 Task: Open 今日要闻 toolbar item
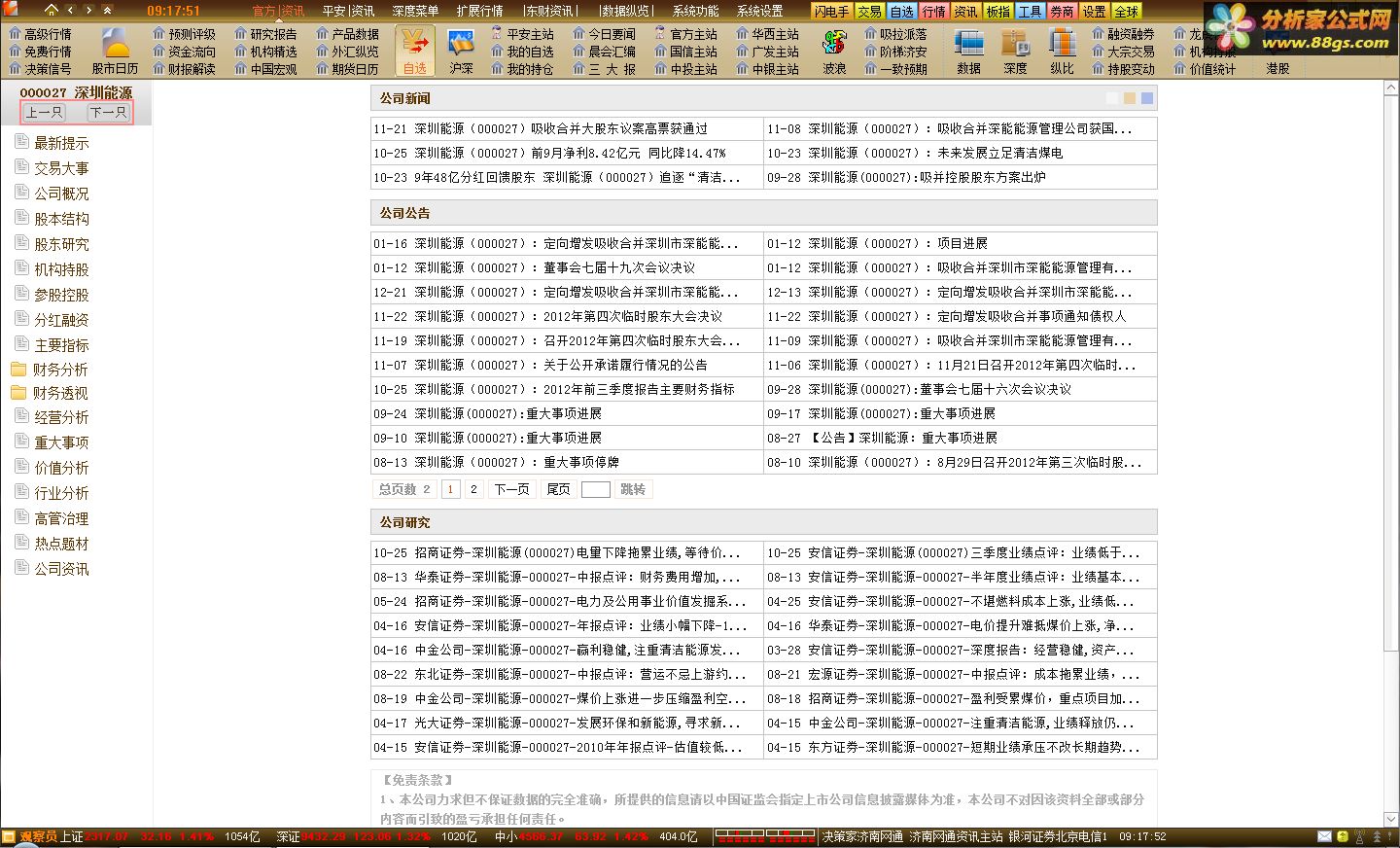click(604, 34)
